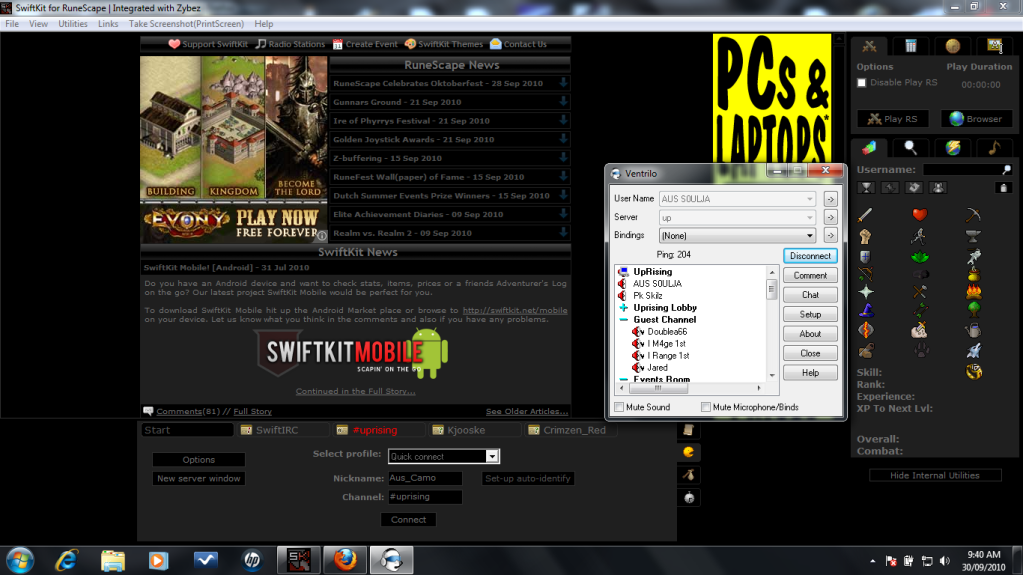This screenshot has height=575, width=1023.
Task: Open the Bindings dropdown in Ventrilo
Action: pos(809,236)
